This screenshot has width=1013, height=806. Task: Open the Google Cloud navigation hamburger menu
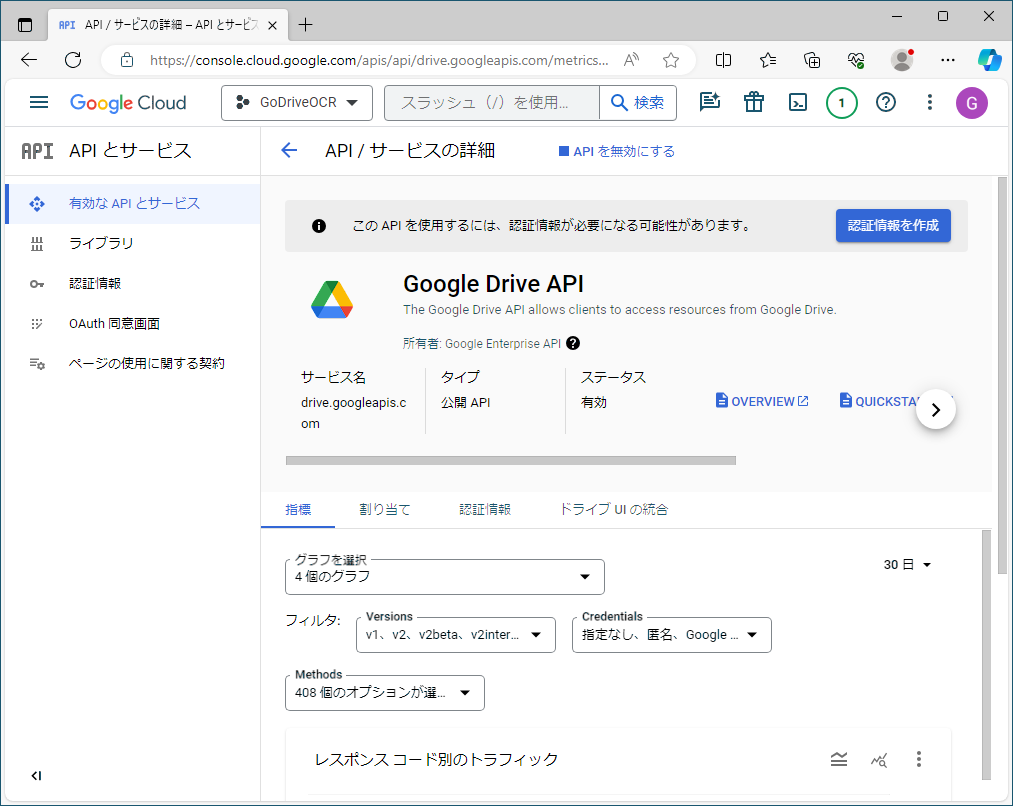pos(39,102)
